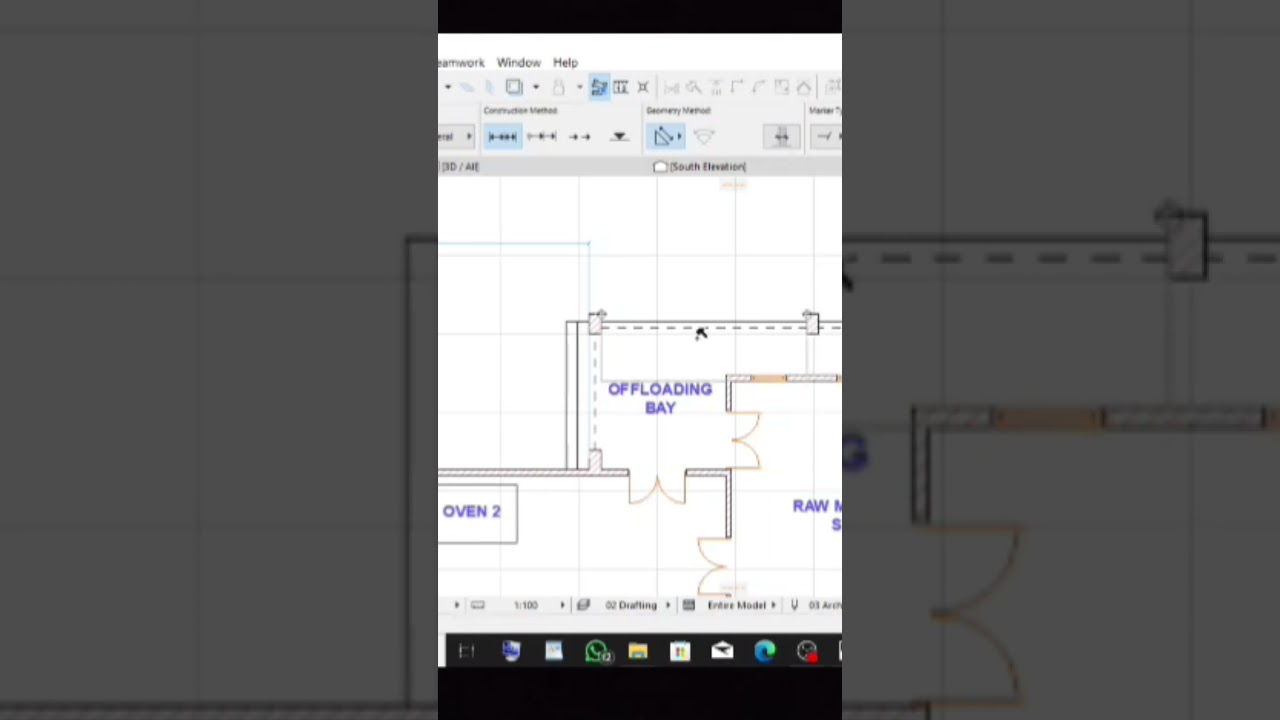Click the button right of geometry methods
This screenshot has width=1280, height=720.
[x=782, y=137]
